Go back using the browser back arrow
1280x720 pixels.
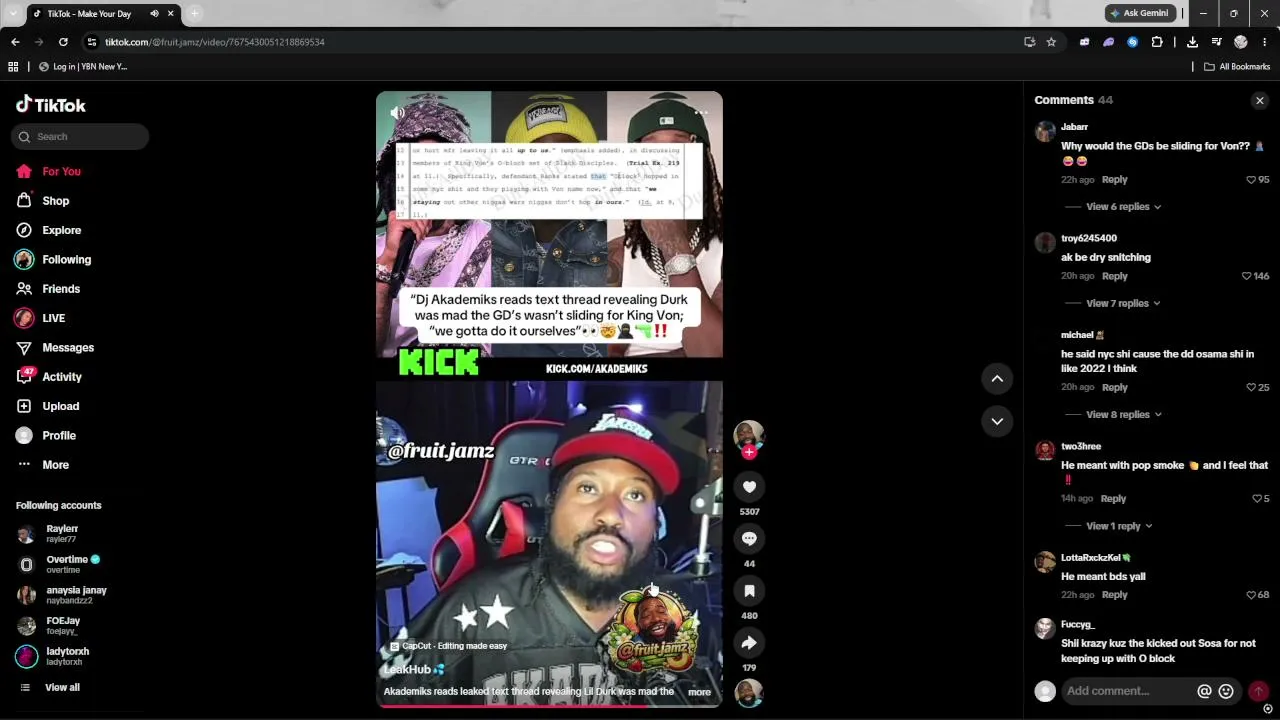[x=15, y=42]
